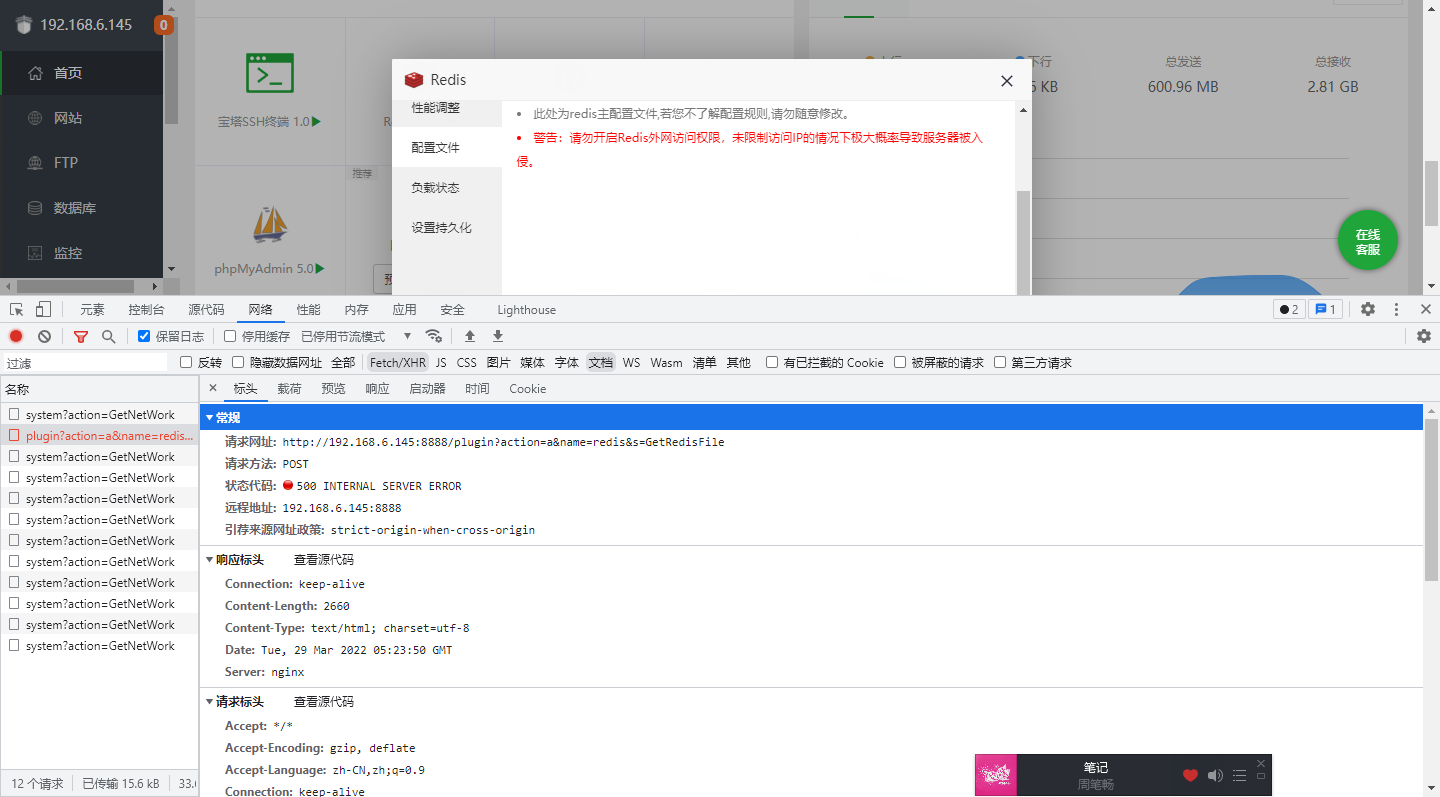The height and width of the screenshot is (797, 1440).
Task: Uncheck the 保留日志 checkbox
Action: pos(144,337)
